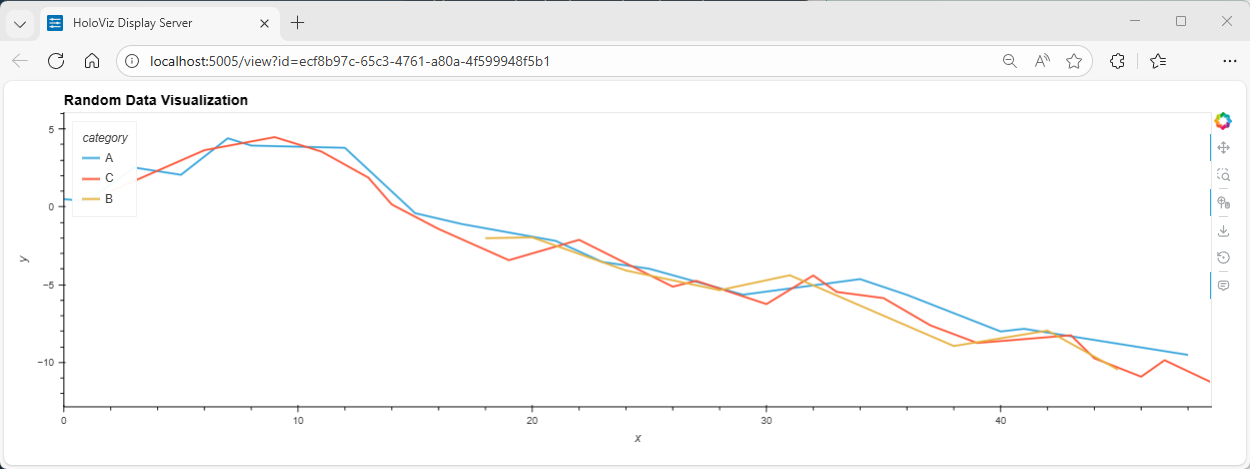Close the HoloViz Display Server tab
The image size is (1250, 469).
tap(262, 23)
